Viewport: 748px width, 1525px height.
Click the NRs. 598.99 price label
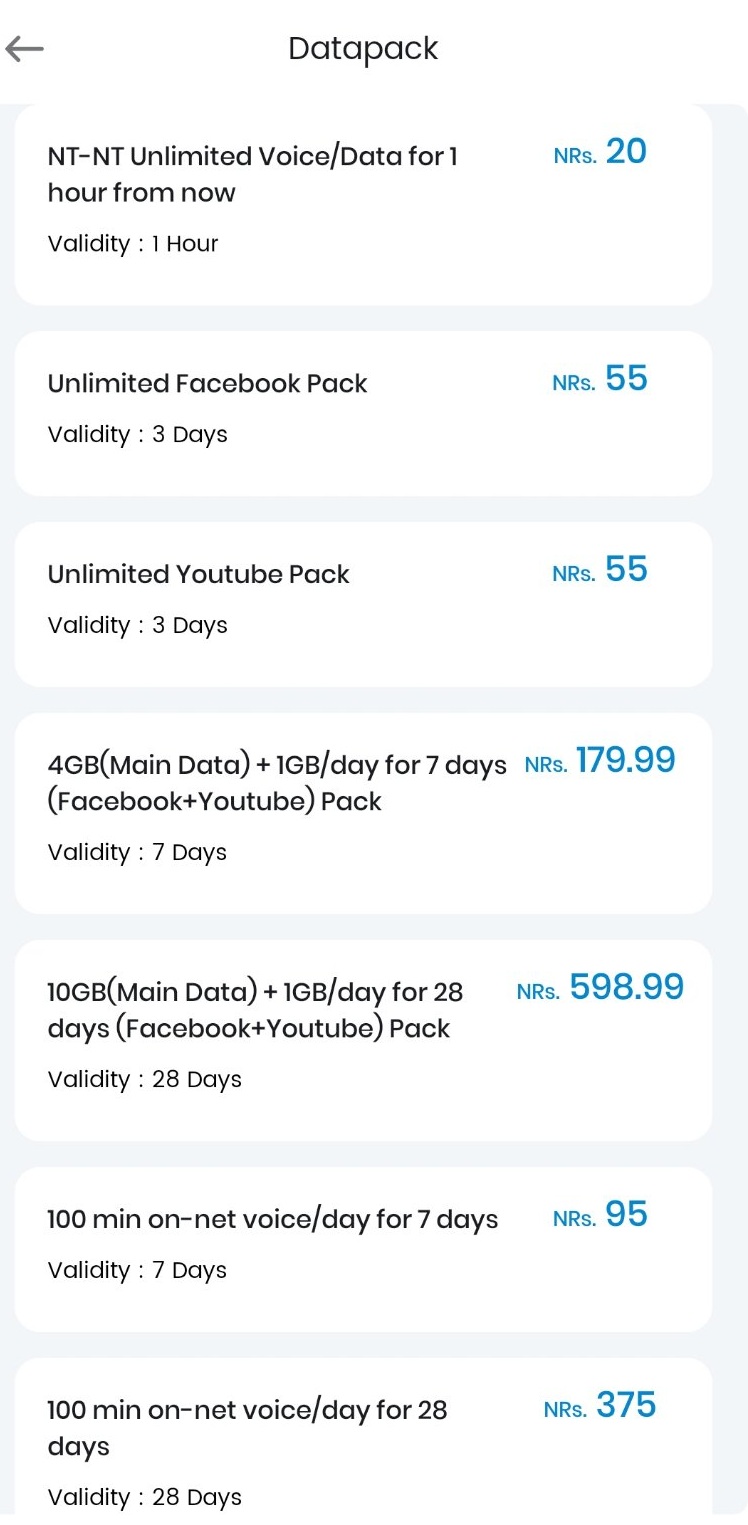[x=599, y=988]
